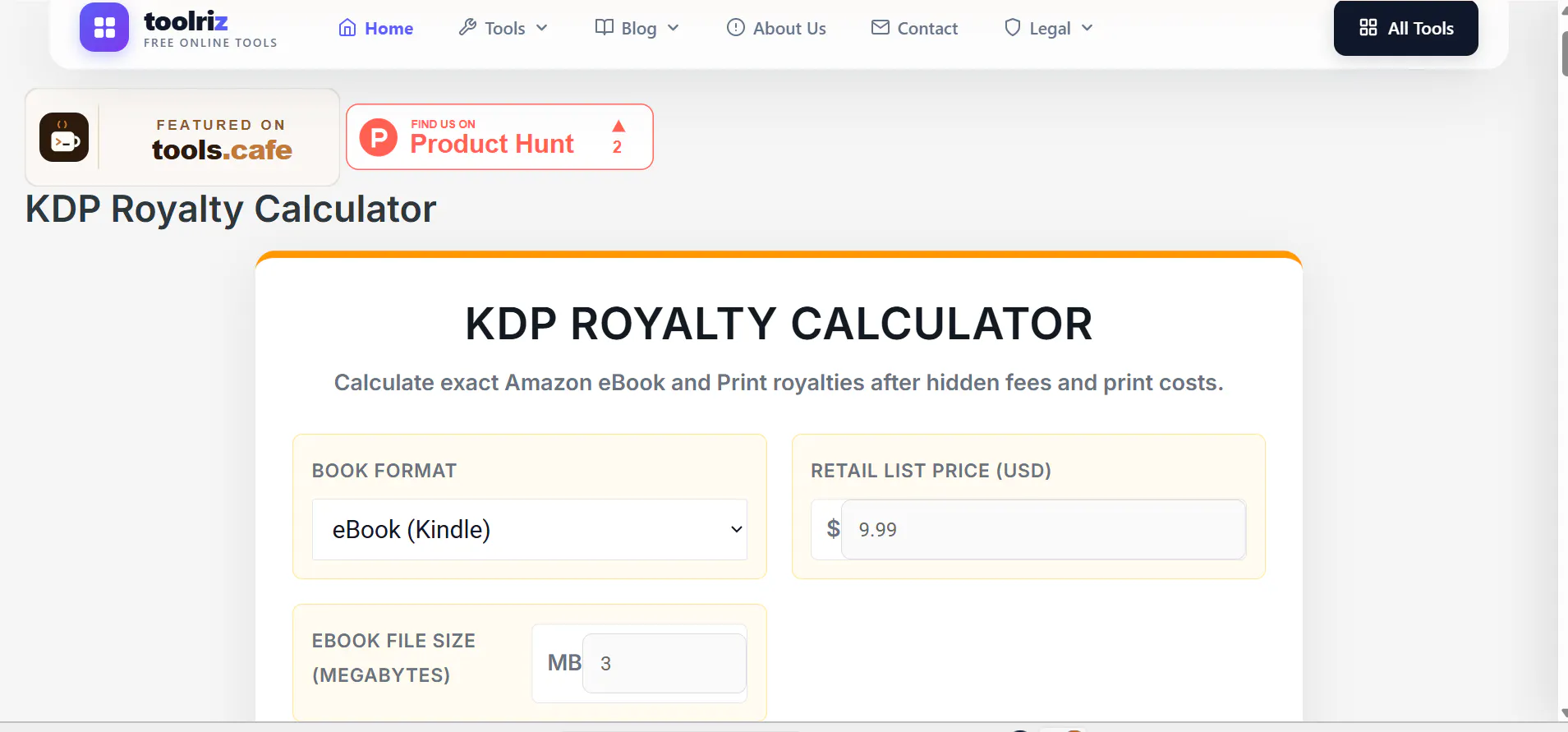The height and width of the screenshot is (732, 1568).
Task: Click the Product Hunt upvote triangle
Action: pos(618,127)
